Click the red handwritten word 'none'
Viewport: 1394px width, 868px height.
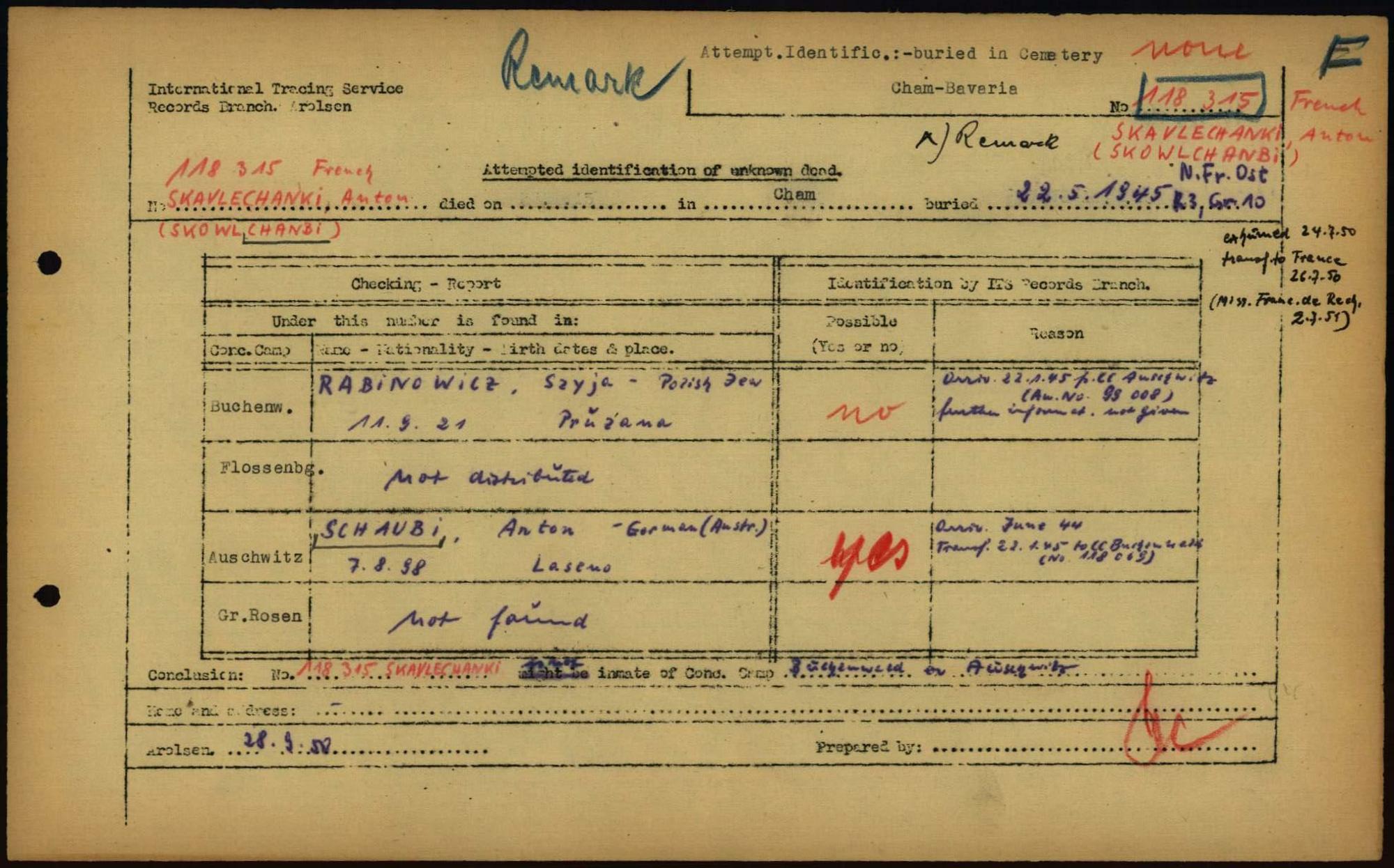[x=1190, y=50]
